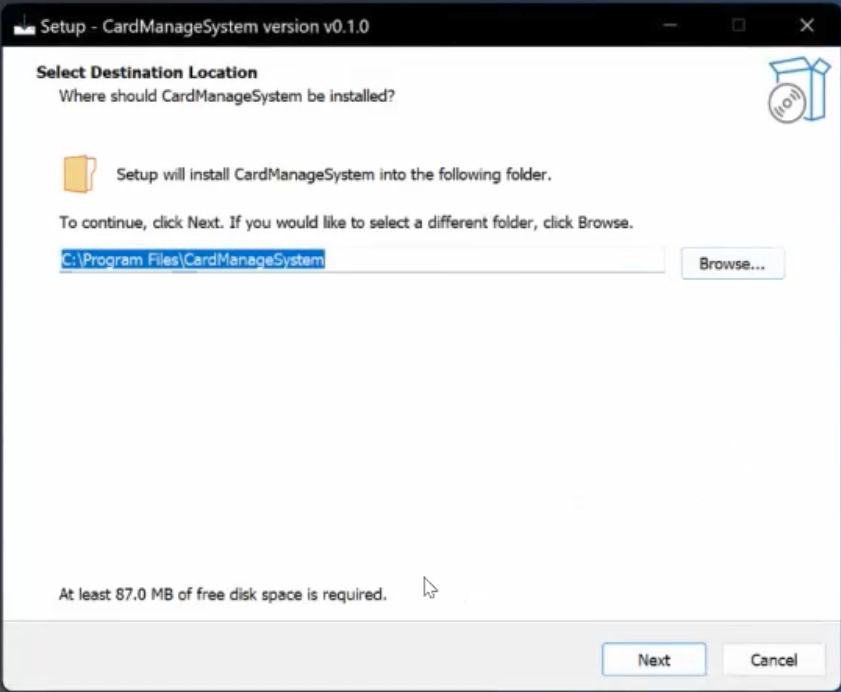Image resolution: width=841 pixels, height=692 pixels.
Task: Click the "Select Destination Location" heading
Action: (x=147, y=72)
